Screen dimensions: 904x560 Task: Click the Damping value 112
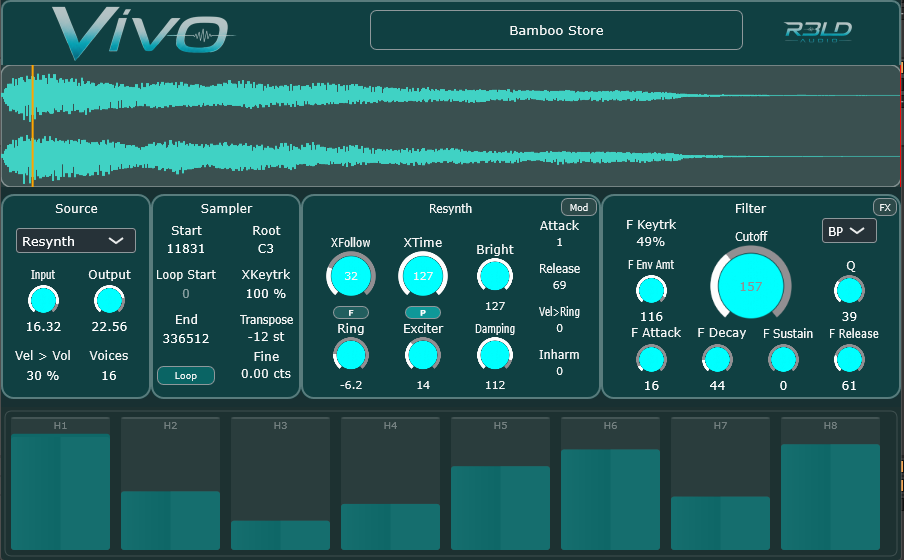(495, 385)
